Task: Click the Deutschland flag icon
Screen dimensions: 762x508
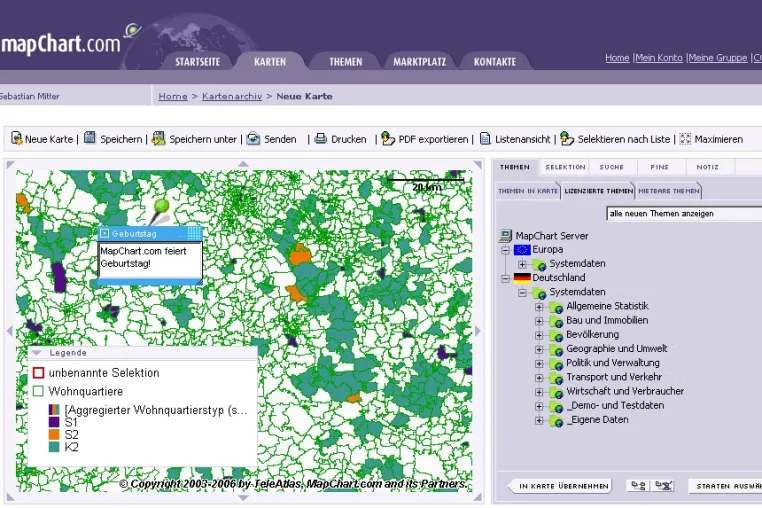Action: [522, 278]
